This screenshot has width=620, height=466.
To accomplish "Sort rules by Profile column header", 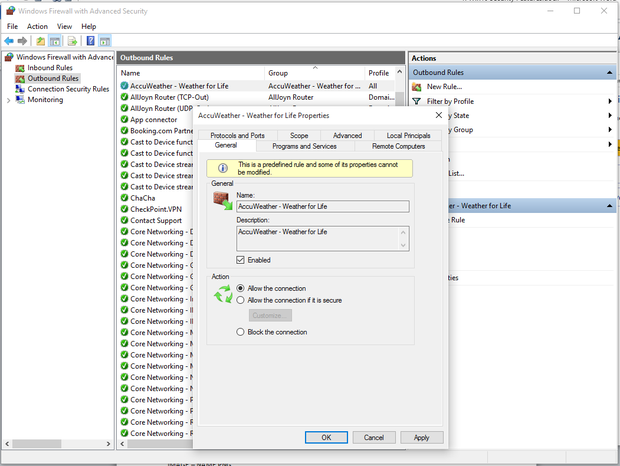I will tap(379, 73).
